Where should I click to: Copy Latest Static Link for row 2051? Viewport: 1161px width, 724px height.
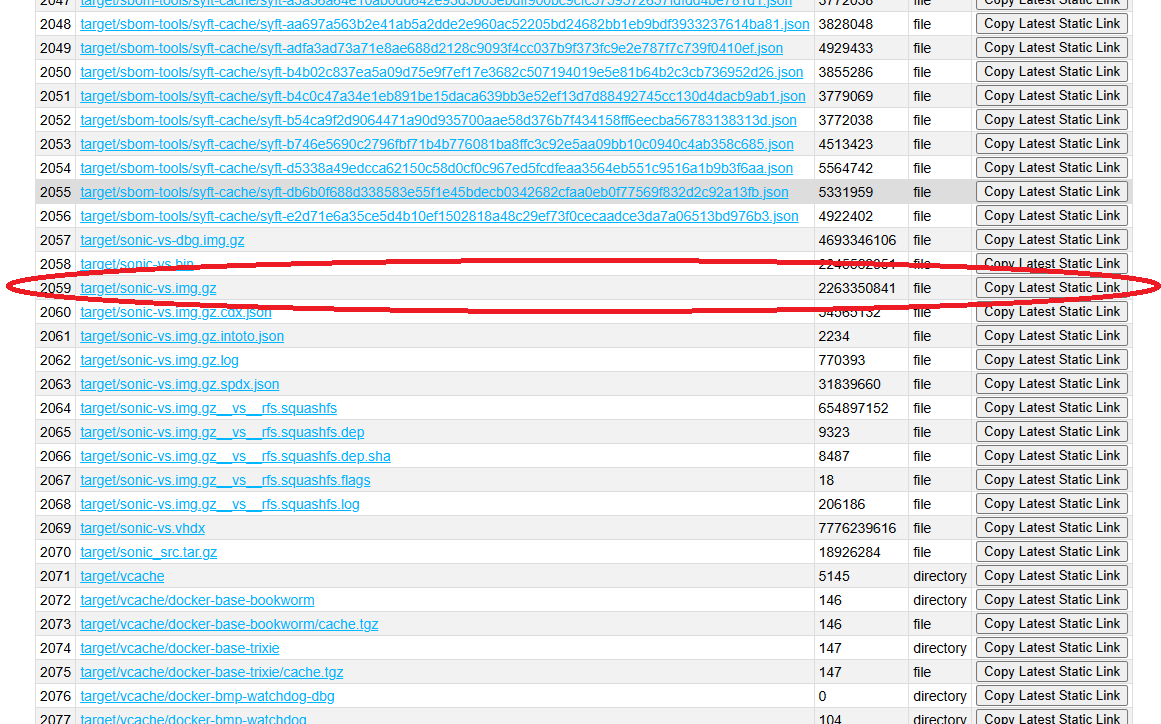[1051, 95]
